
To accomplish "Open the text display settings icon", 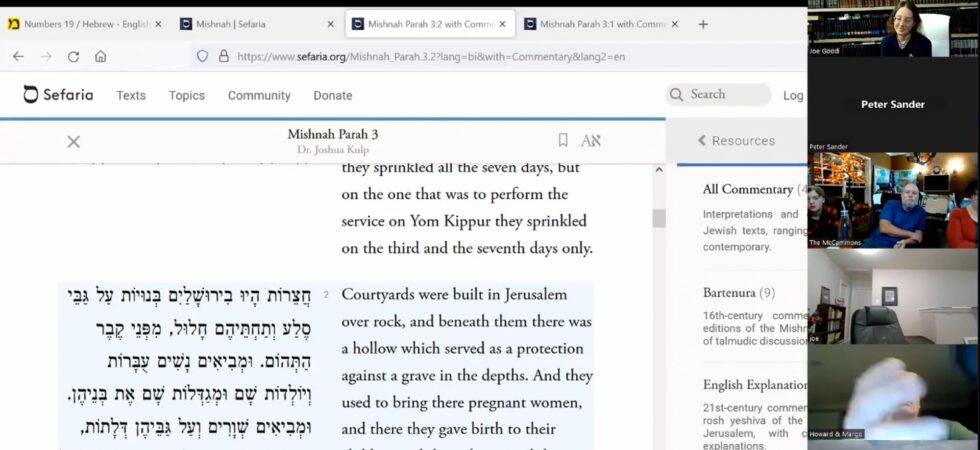I will [x=591, y=141].
